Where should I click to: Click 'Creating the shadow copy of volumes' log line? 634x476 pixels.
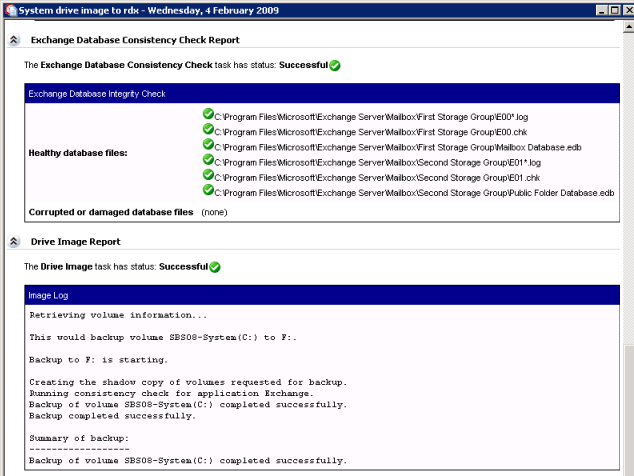(x=188, y=382)
